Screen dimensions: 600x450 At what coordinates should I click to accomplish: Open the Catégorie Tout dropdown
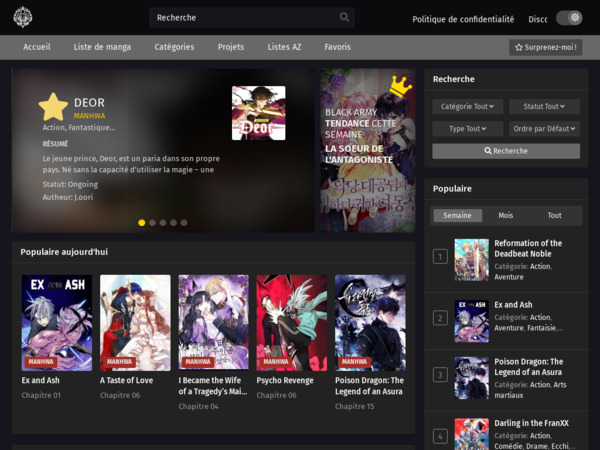point(467,106)
